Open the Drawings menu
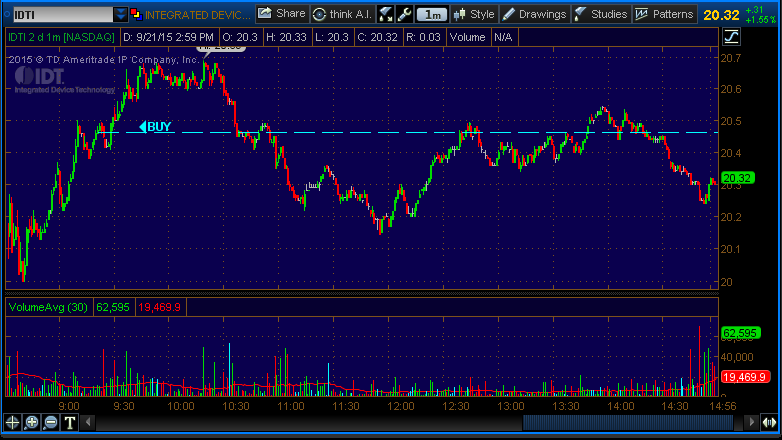The height and width of the screenshot is (440, 782). 535,14
